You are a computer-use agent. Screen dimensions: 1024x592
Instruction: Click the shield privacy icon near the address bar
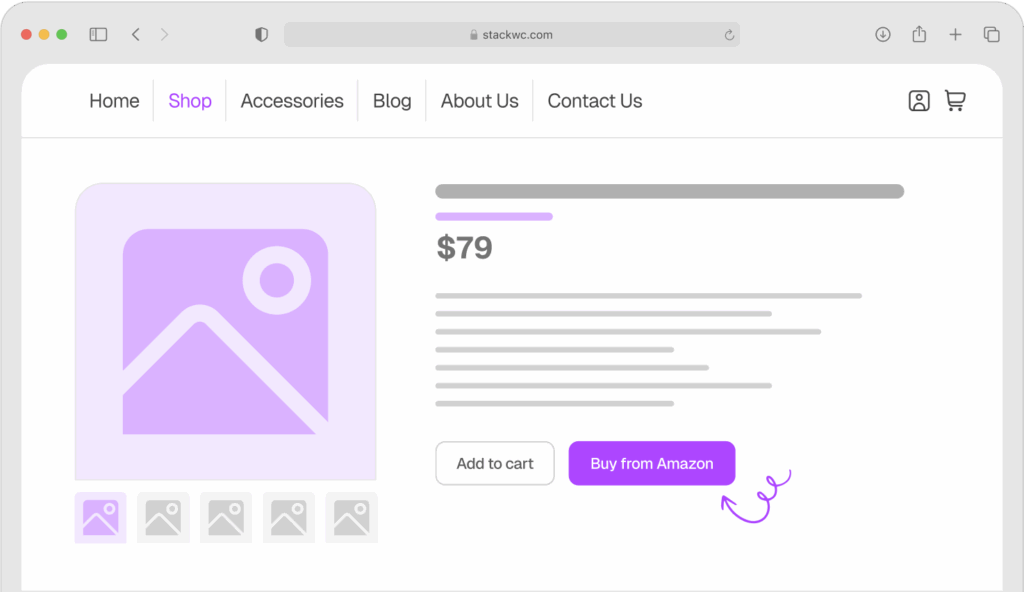tap(260, 33)
